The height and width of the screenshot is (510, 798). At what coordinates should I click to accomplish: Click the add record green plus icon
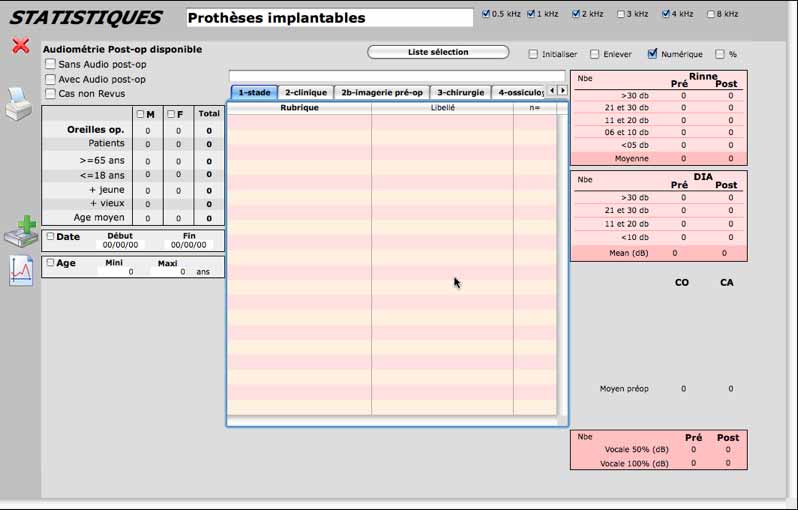[21, 232]
